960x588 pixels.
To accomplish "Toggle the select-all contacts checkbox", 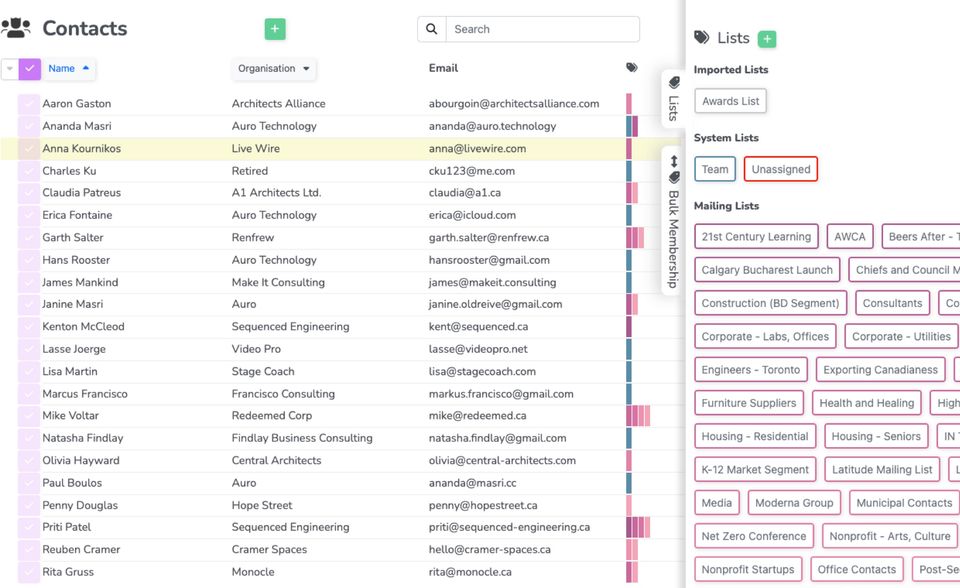I will coord(30,69).
